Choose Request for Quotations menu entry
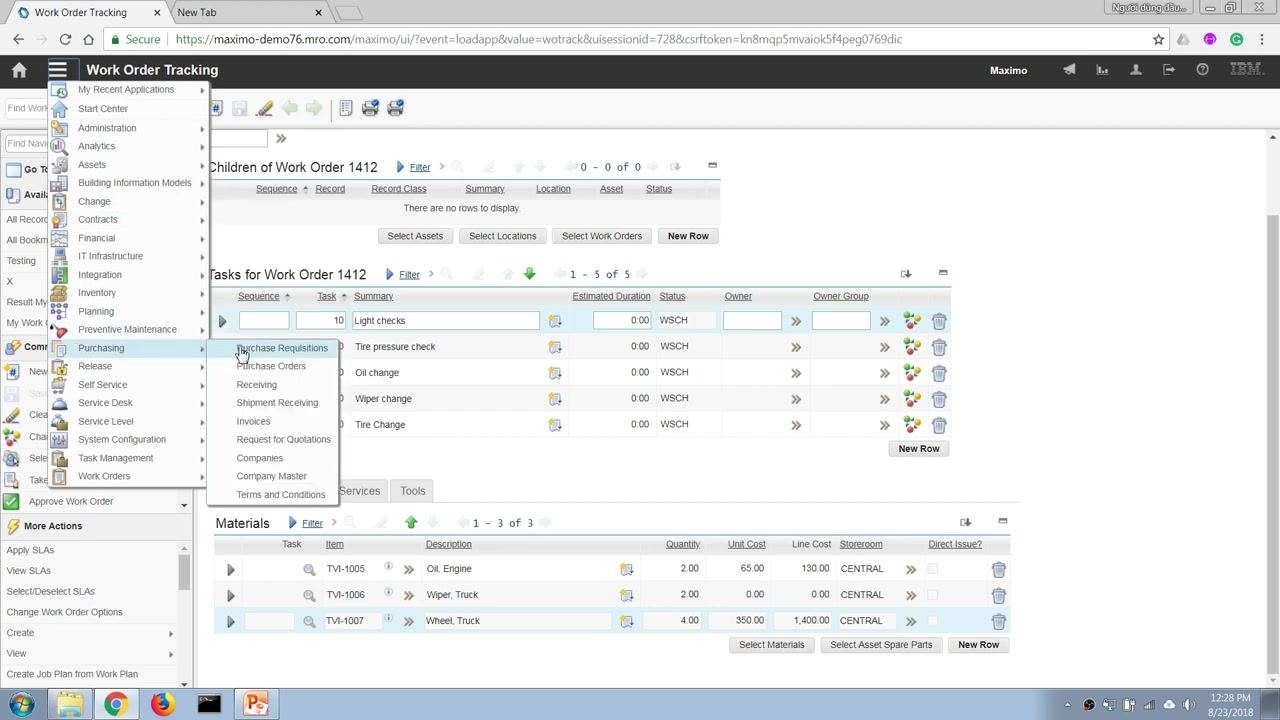 pyautogui.click(x=283, y=440)
